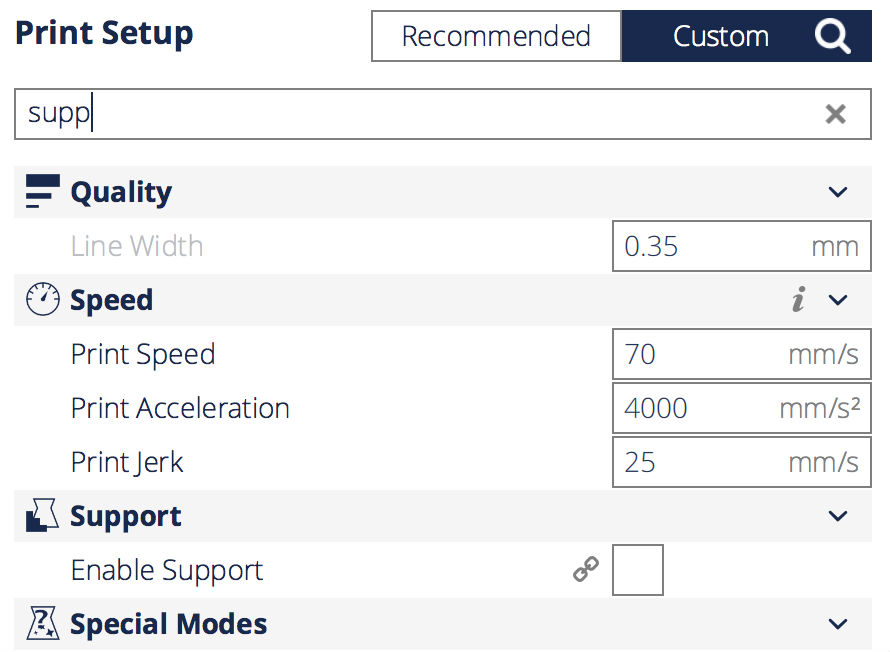Image resolution: width=890 pixels, height=652 pixels.
Task: Click the Quality category layers icon
Action: click(x=43, y=191)
